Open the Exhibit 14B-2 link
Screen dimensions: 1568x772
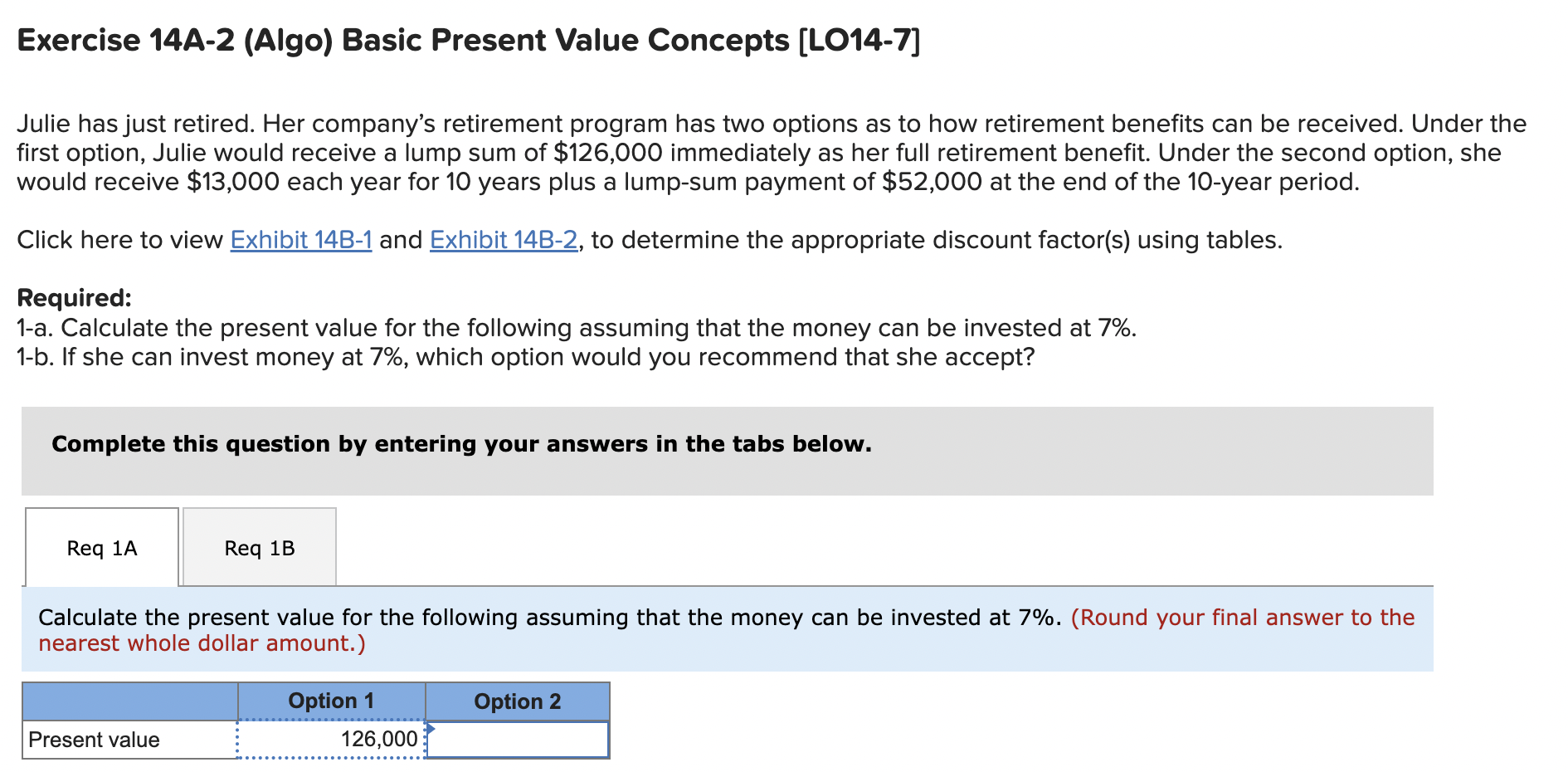502,240
